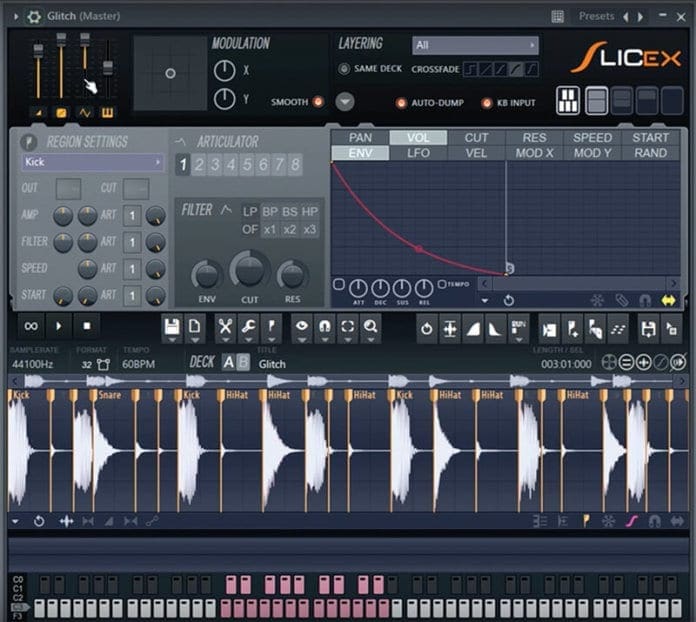The width and height of the screenshot is (696, 622).
Task: Select the RES articulator tab
Action: point(534,138)
